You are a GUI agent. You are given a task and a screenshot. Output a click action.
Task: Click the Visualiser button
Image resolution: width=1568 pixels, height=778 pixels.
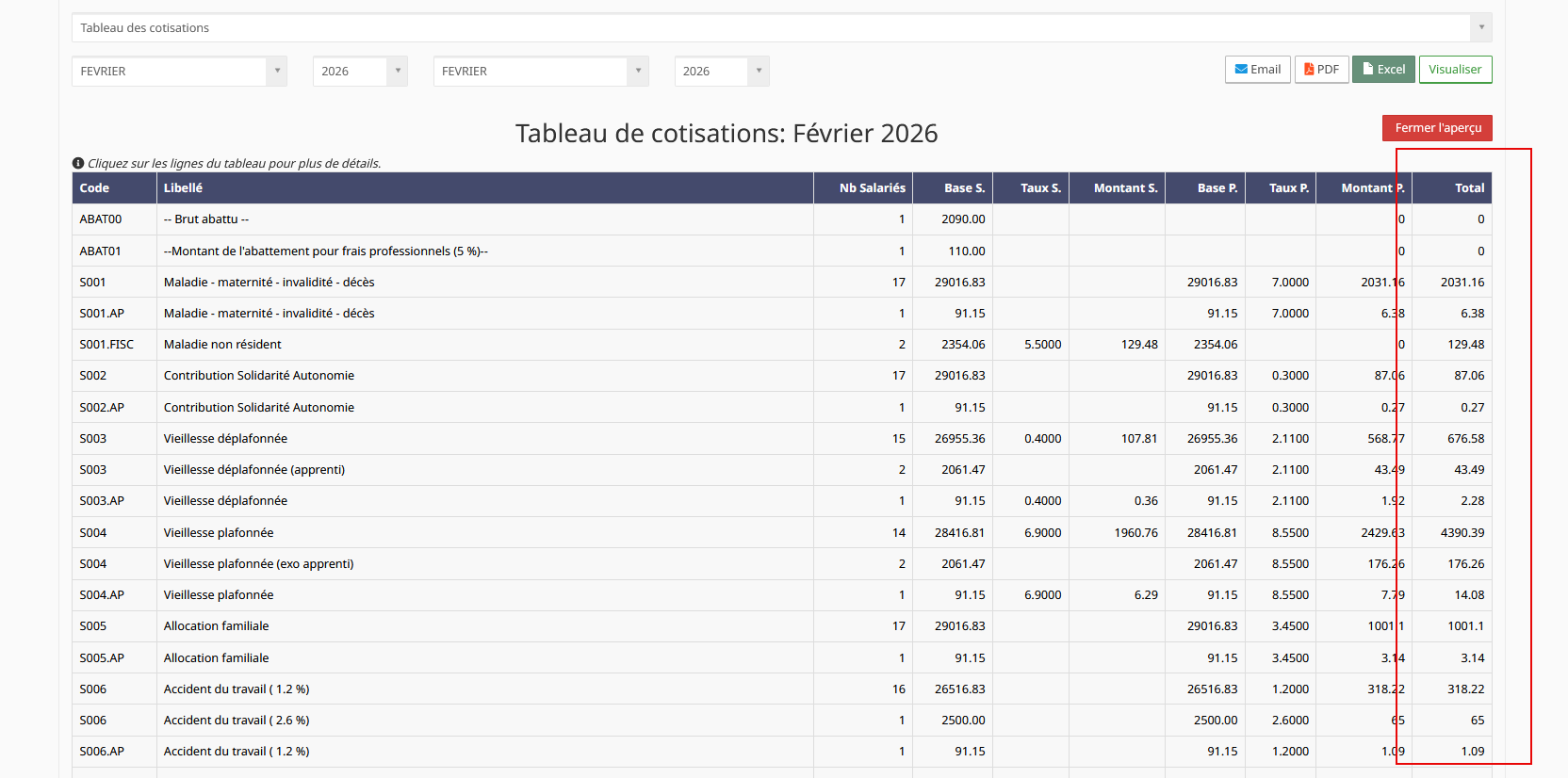click(1455, 70)
